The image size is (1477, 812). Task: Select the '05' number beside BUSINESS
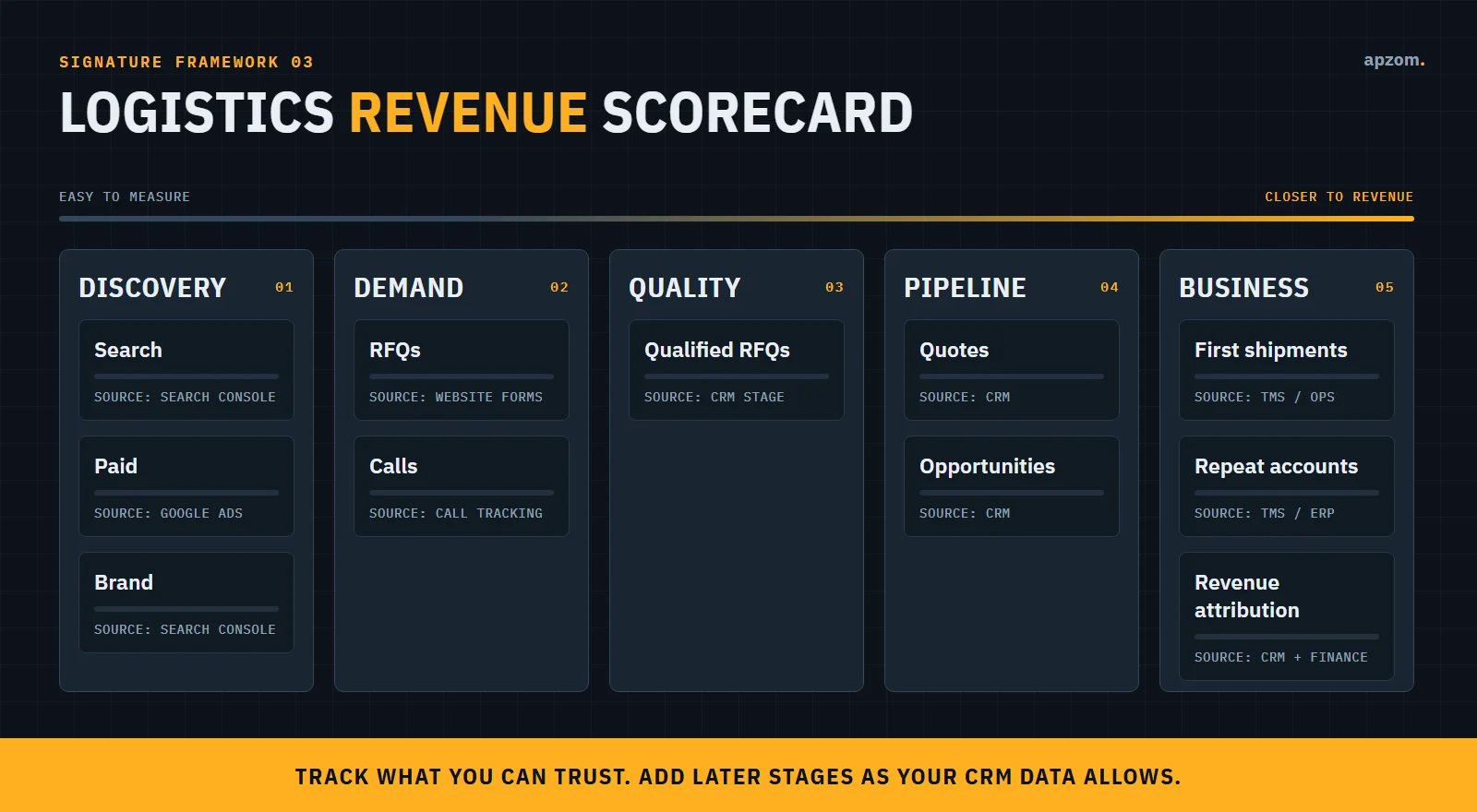tap(1385, 287)
